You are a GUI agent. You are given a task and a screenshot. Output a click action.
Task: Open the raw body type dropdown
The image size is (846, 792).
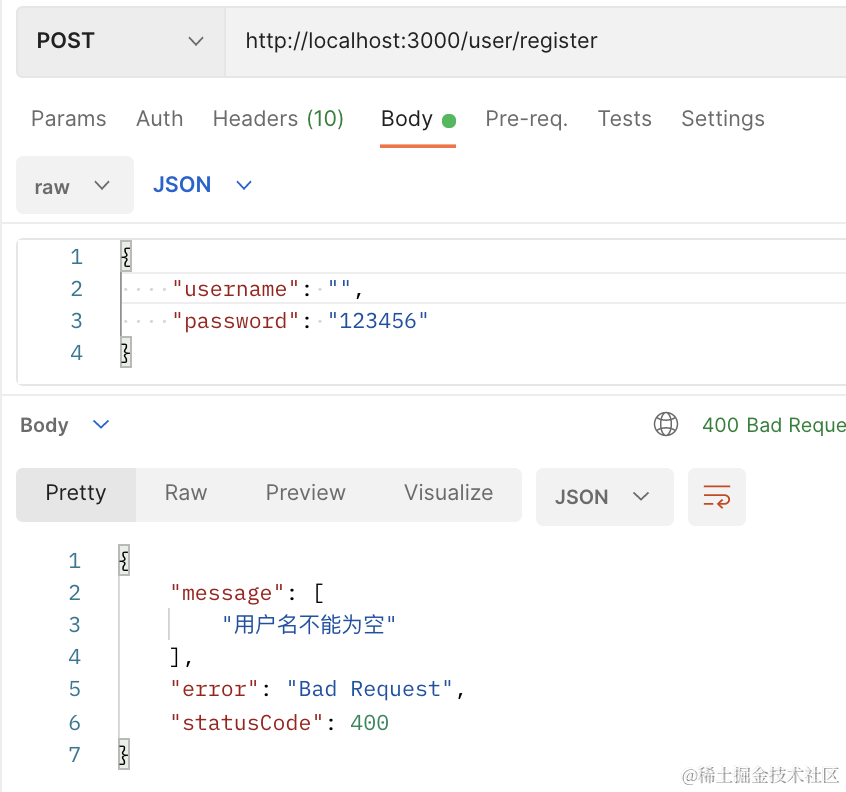(75, 185)
